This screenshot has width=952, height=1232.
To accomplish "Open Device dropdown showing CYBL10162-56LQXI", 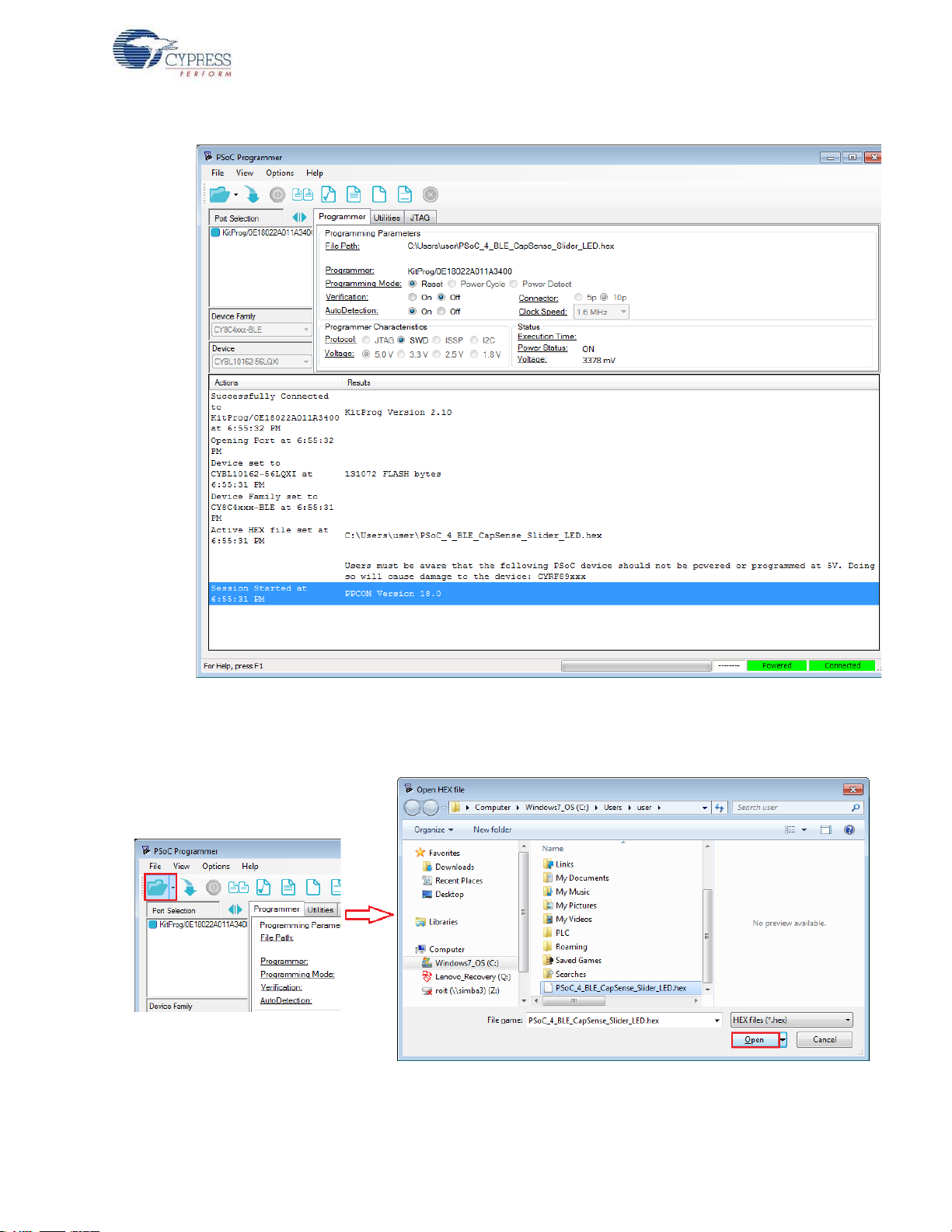I will tap(261, 361).
